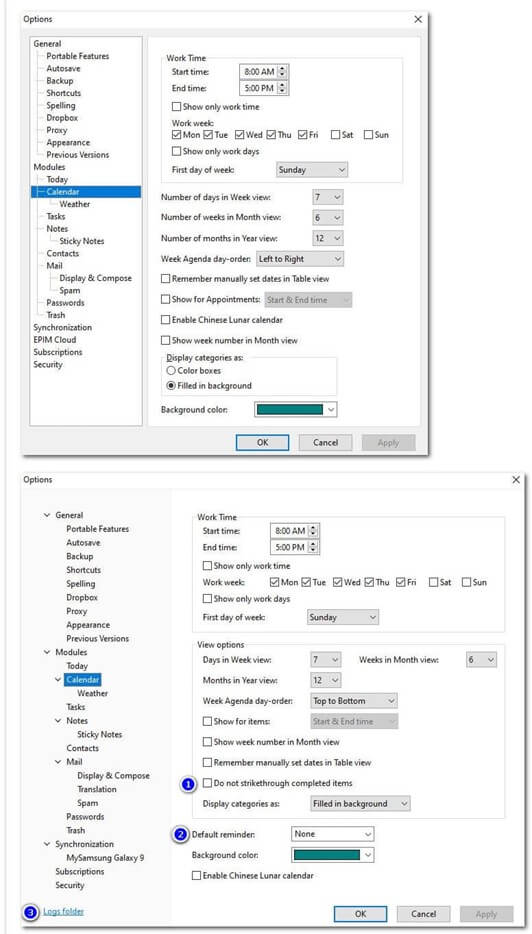Image resolution: width=532 pixels, height=934 pixels.
Task: Click Cancel in the upper Options dialog
Action: point(325,443)
